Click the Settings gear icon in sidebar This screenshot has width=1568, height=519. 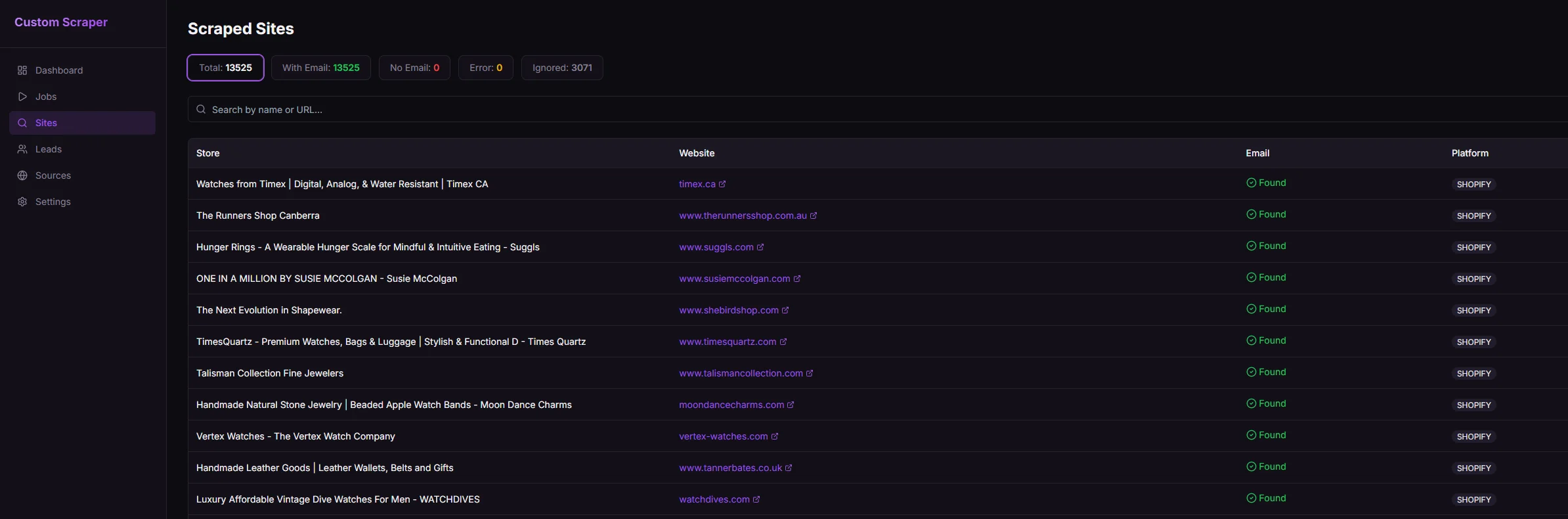click(x=22, y=202)
